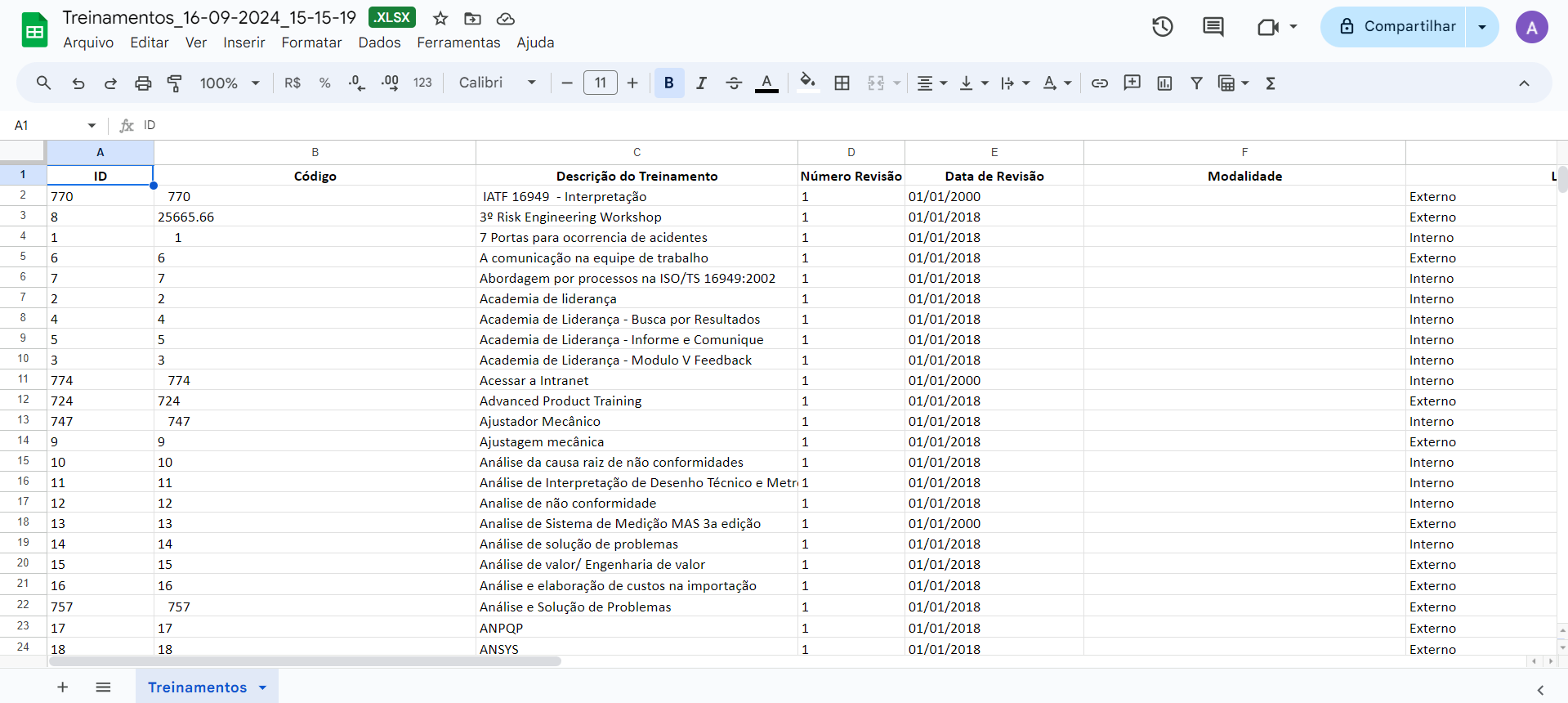1568x703 pixels.
Task: Open the 100% zoom dropdown
Action: pyautogui.click(x=230, y=83)
